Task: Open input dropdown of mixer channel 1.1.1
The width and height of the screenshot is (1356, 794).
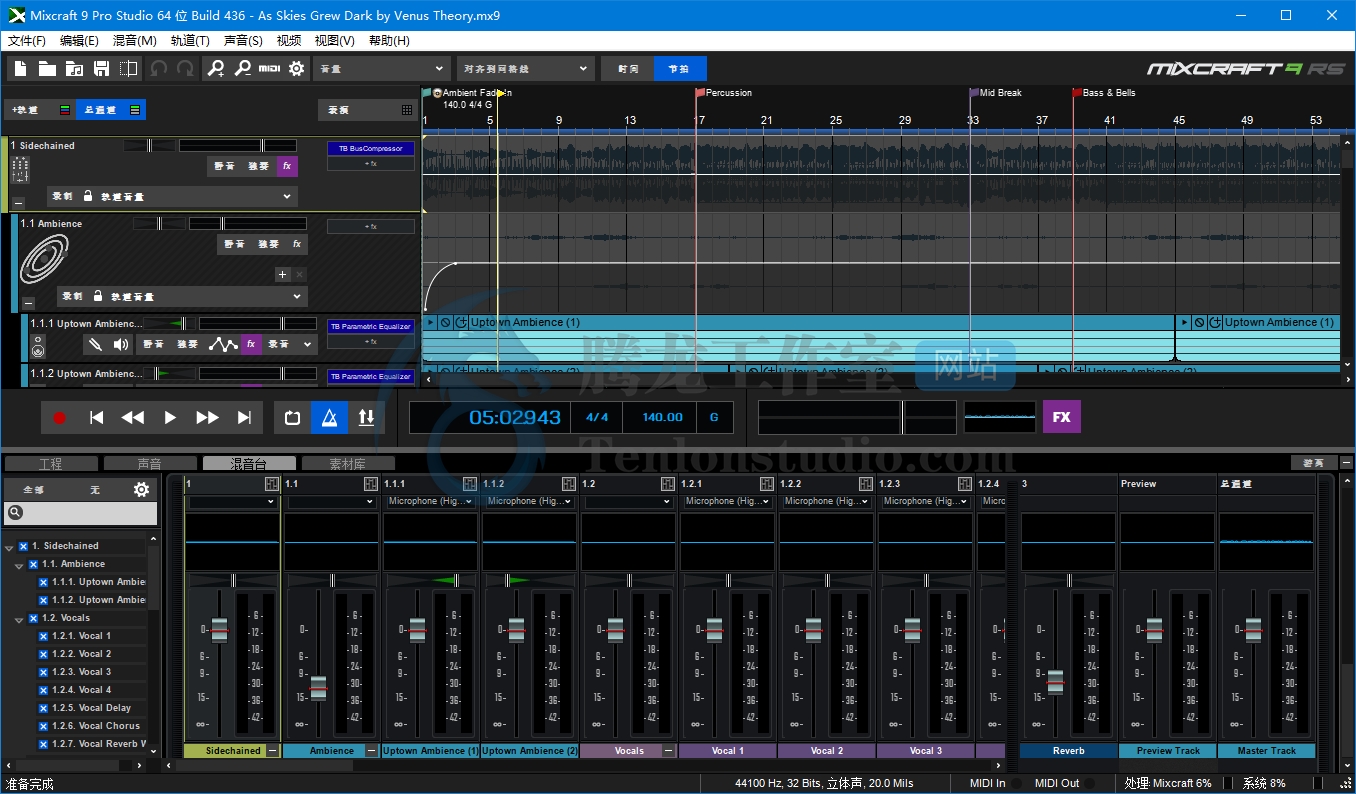Action: (430, 501)
